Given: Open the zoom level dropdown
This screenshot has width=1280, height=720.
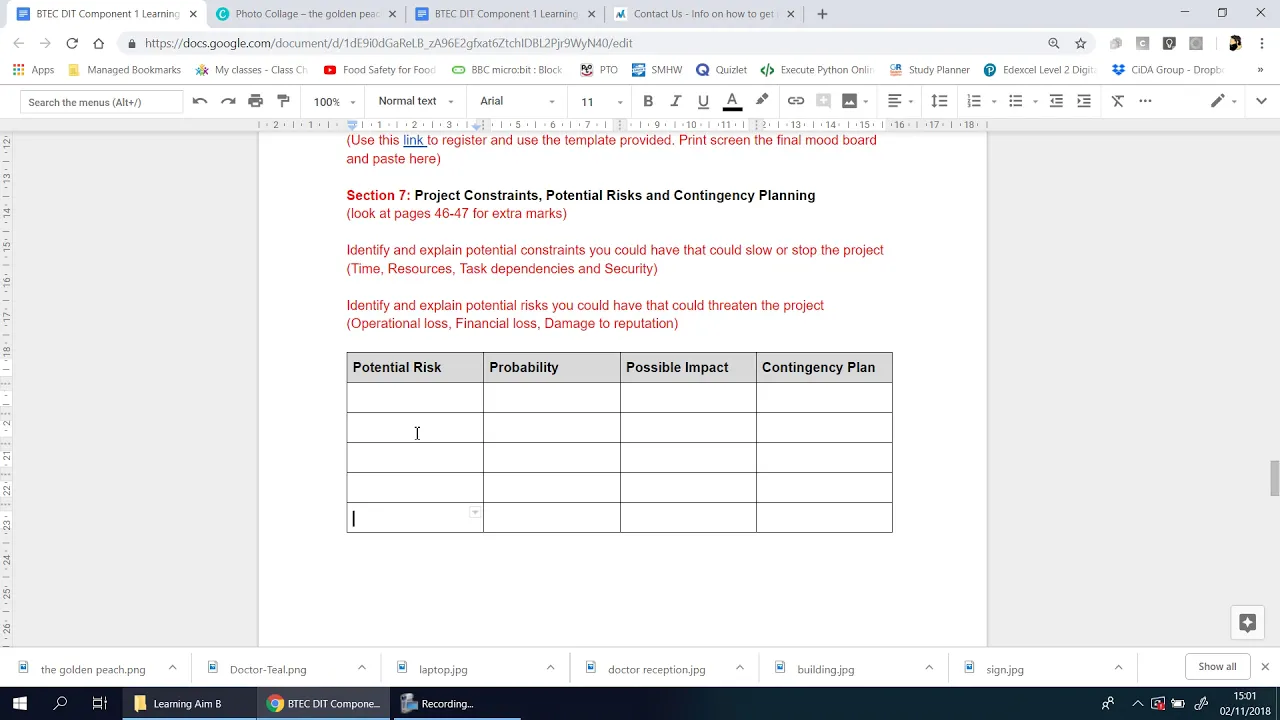Looking at the screenshot, I should coord(334,102).
